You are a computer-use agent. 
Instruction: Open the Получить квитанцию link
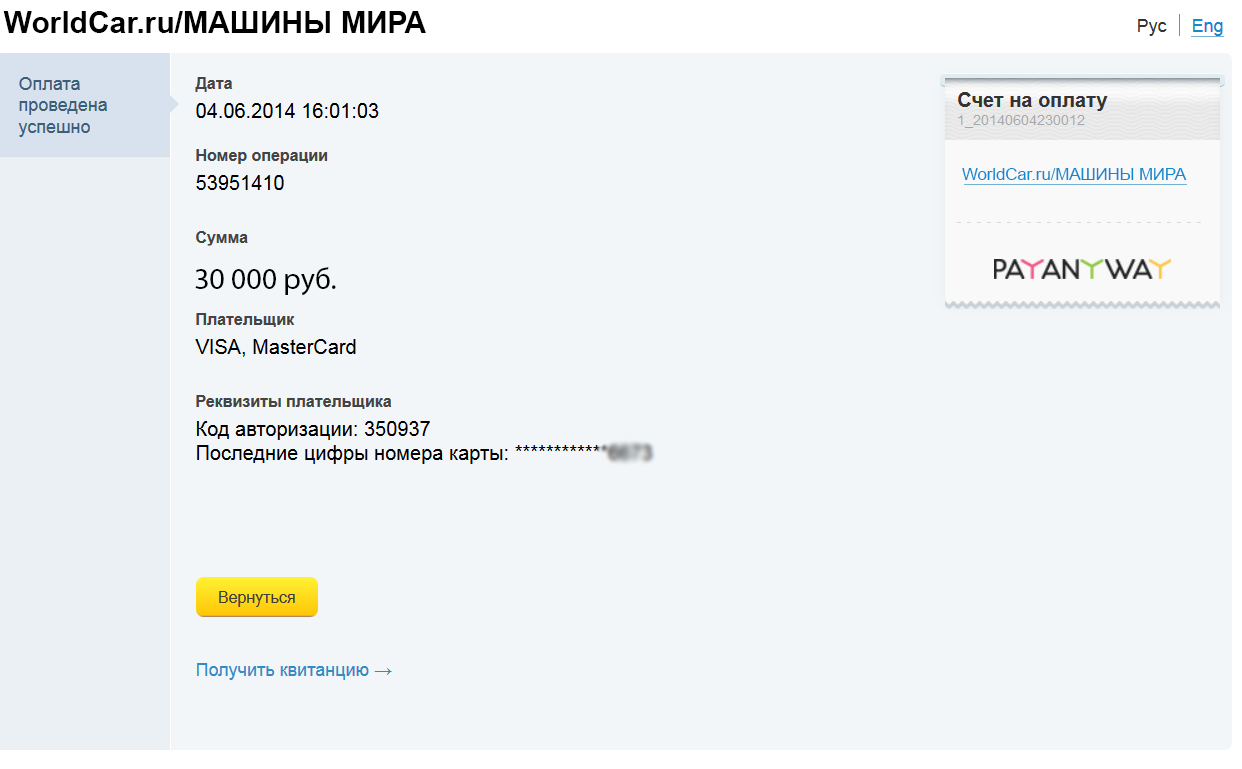pyautogui.click(x=293, y=670)
